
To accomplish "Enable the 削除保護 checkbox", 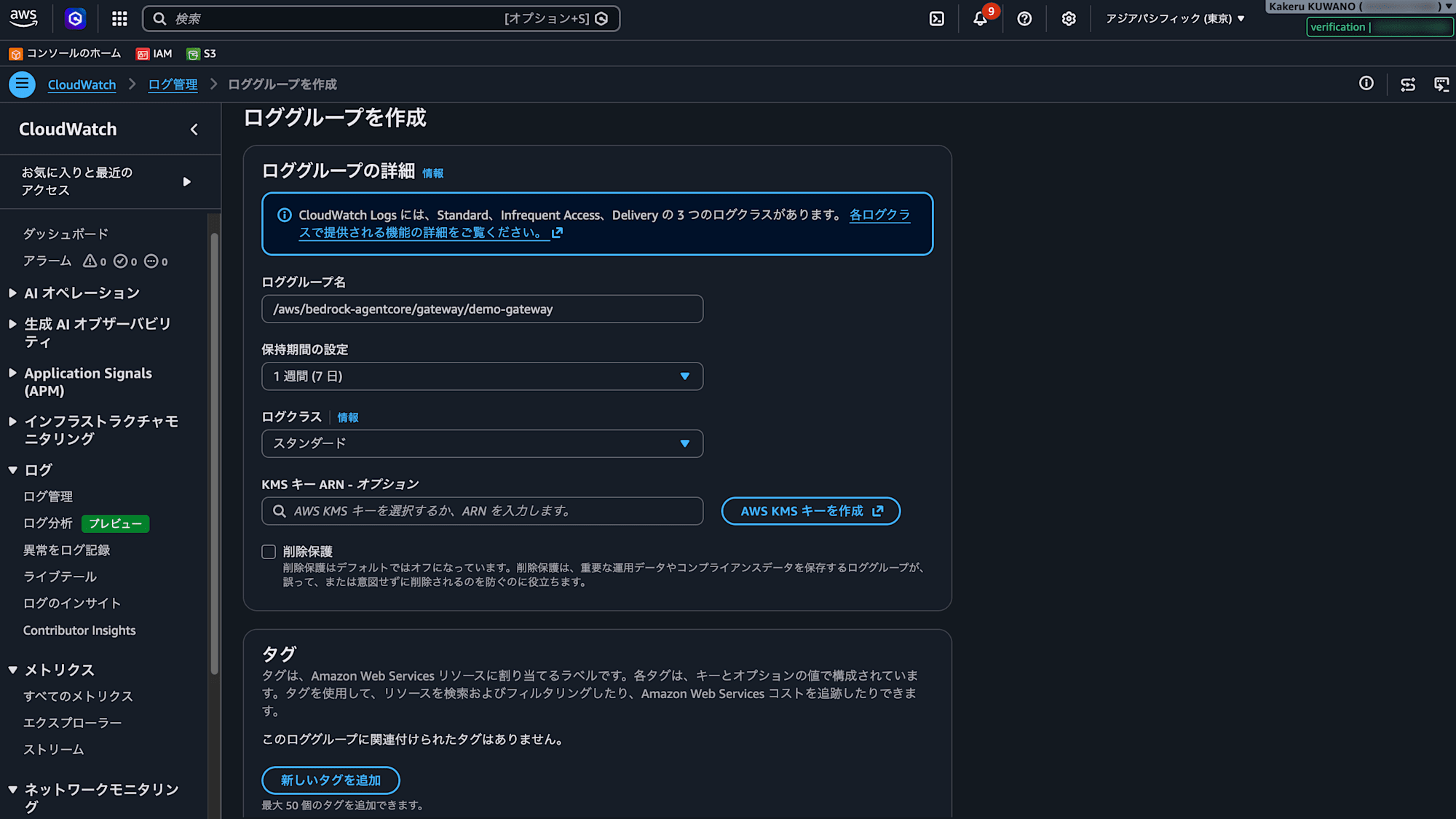I will coord(269,552).
